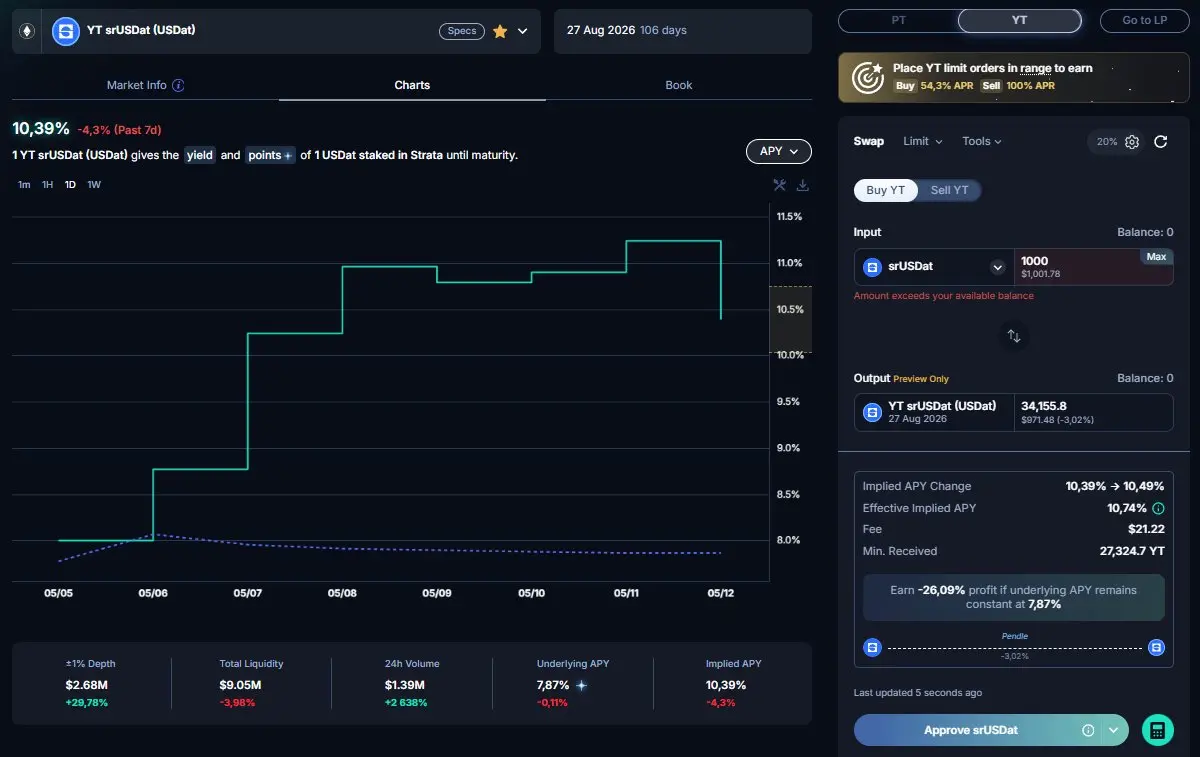Download the chart data
This screenshot has width=1200, height=757.
point(802,185)
